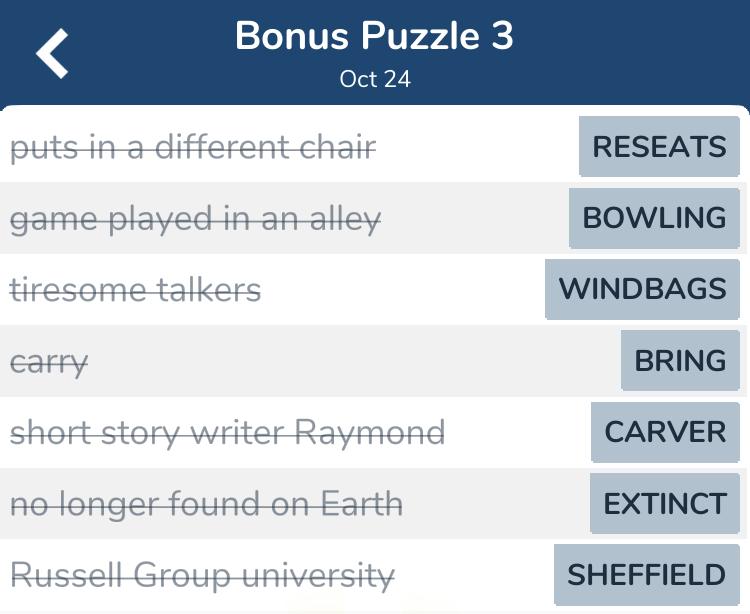Viewport: 750px width, 614px height.
Task: Tap the blue header bar background
Action: click(x=622, y=53)
